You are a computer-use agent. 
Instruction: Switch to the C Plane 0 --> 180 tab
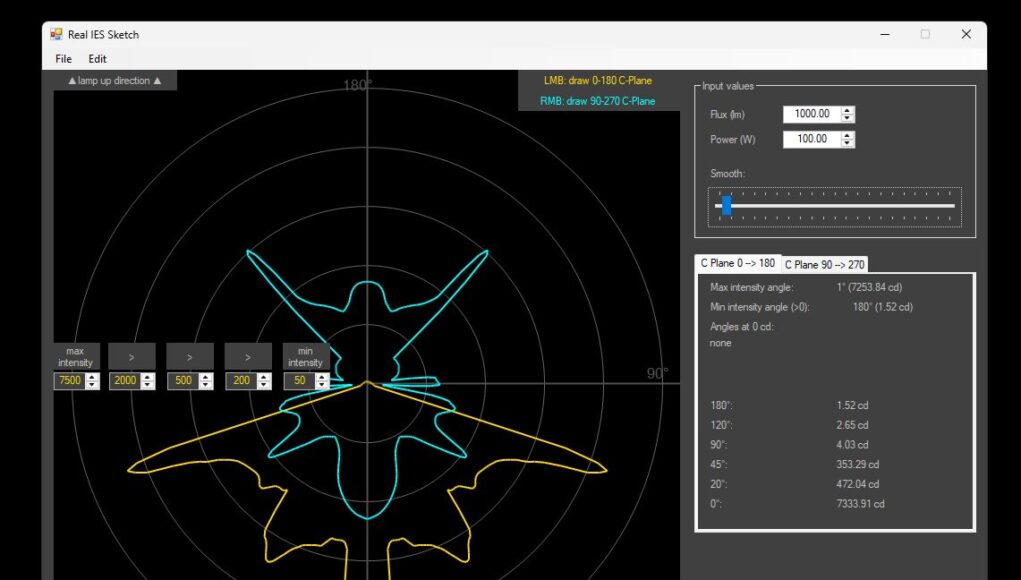(x=738, y=263)
